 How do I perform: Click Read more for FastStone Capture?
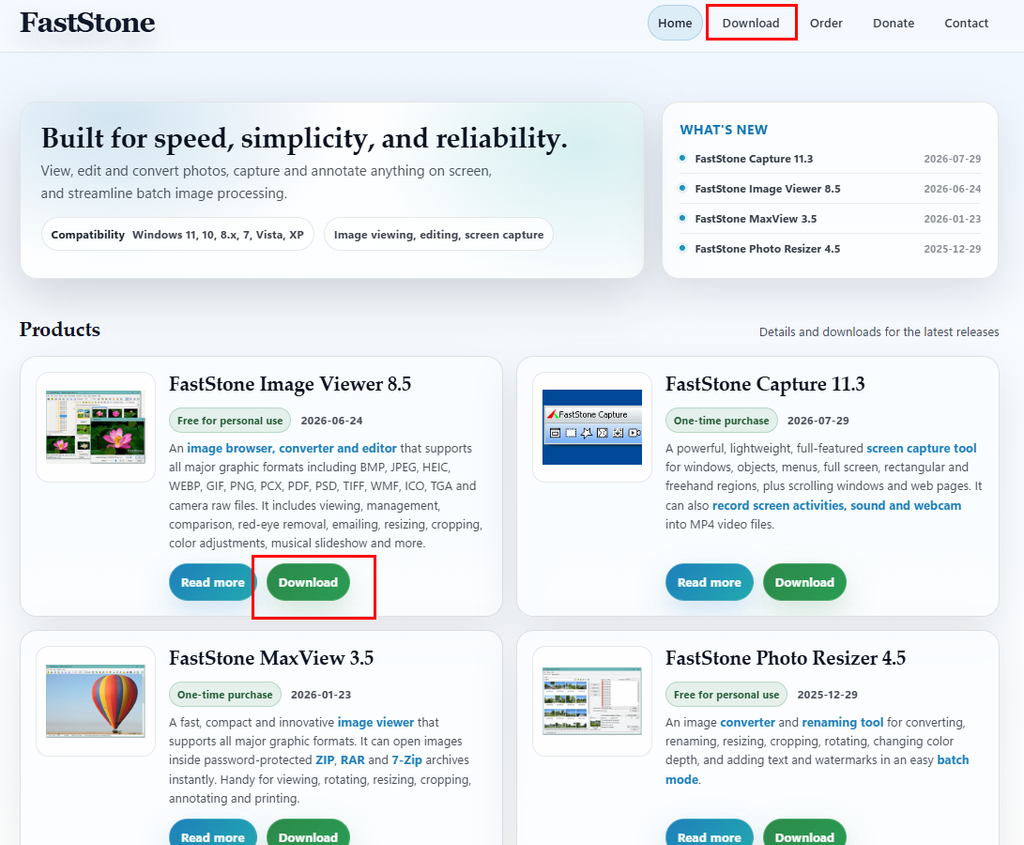click(709, 582)
